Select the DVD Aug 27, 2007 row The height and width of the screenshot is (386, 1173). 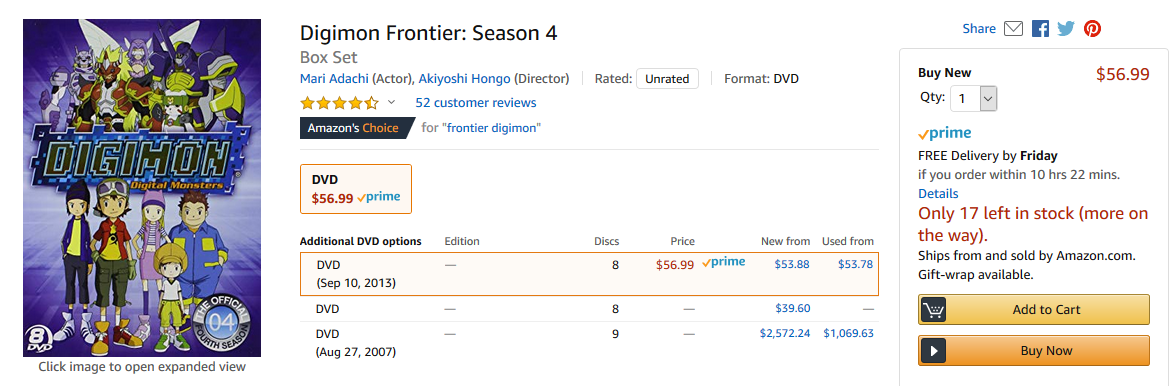tap(589, 342)
